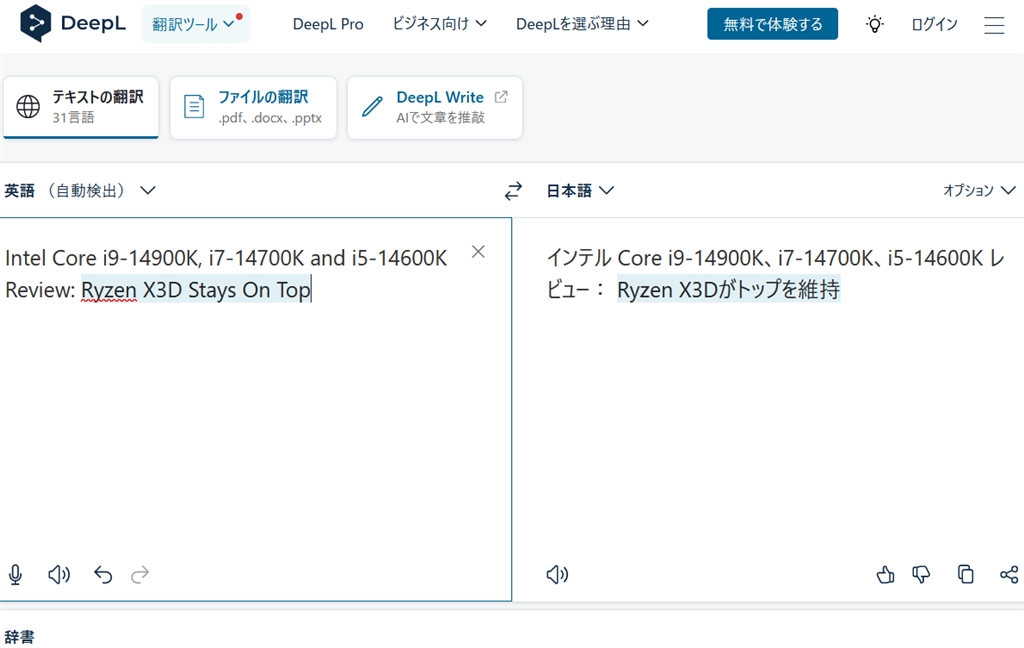Click the 無料で体験する button
Image resolution: width=1024 pixels, height=648 pixels.
(x=772, y=24)
